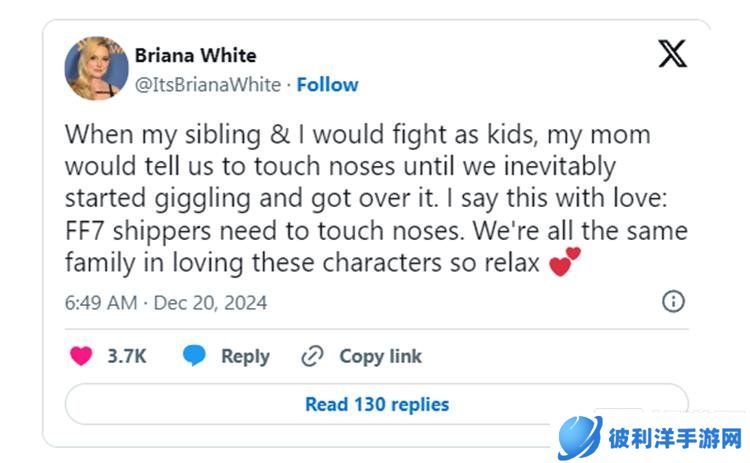Click the blue watermark globe logo
750x463 pixels.
(580, 438)
